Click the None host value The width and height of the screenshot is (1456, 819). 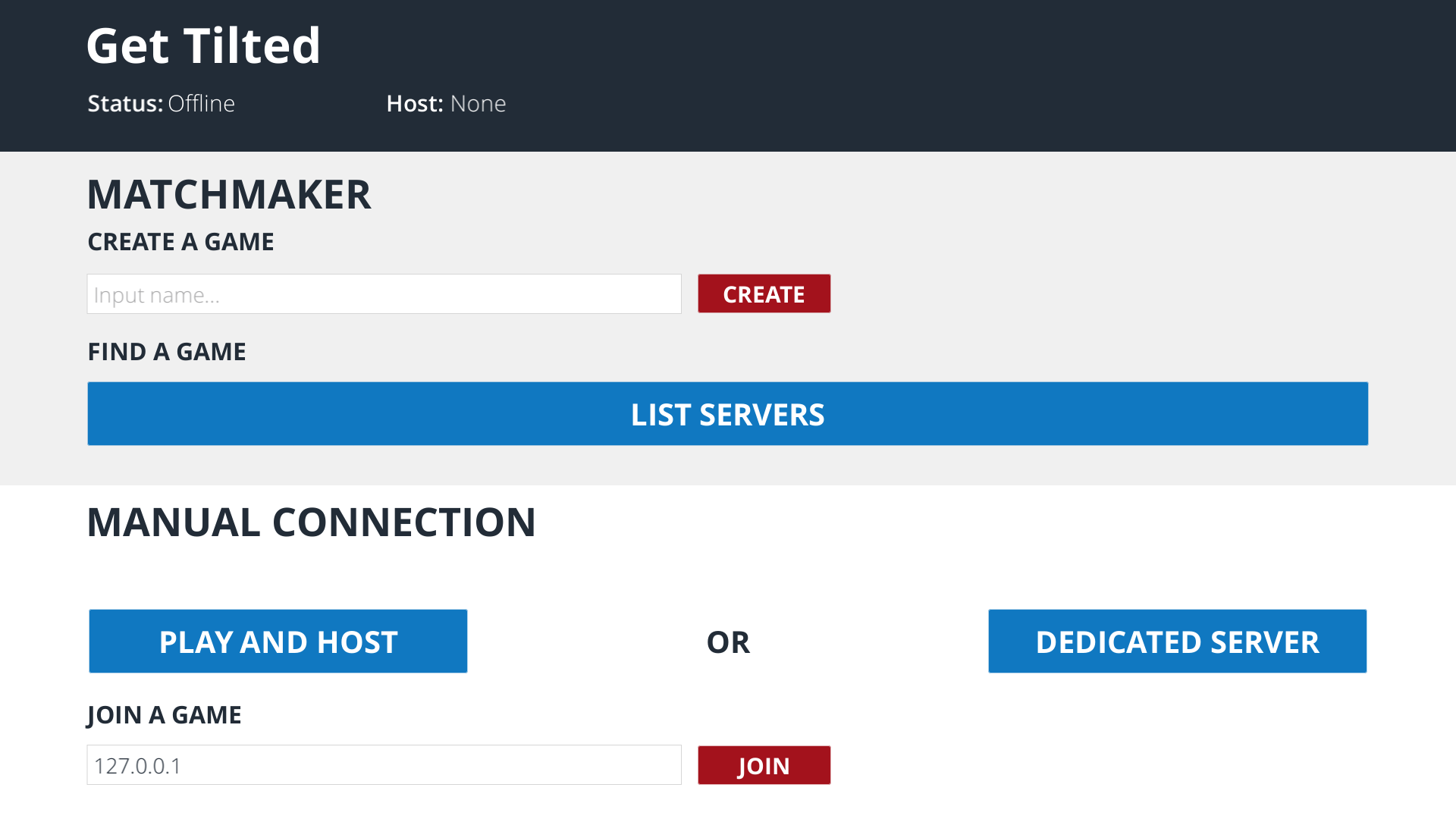point(478,104)
